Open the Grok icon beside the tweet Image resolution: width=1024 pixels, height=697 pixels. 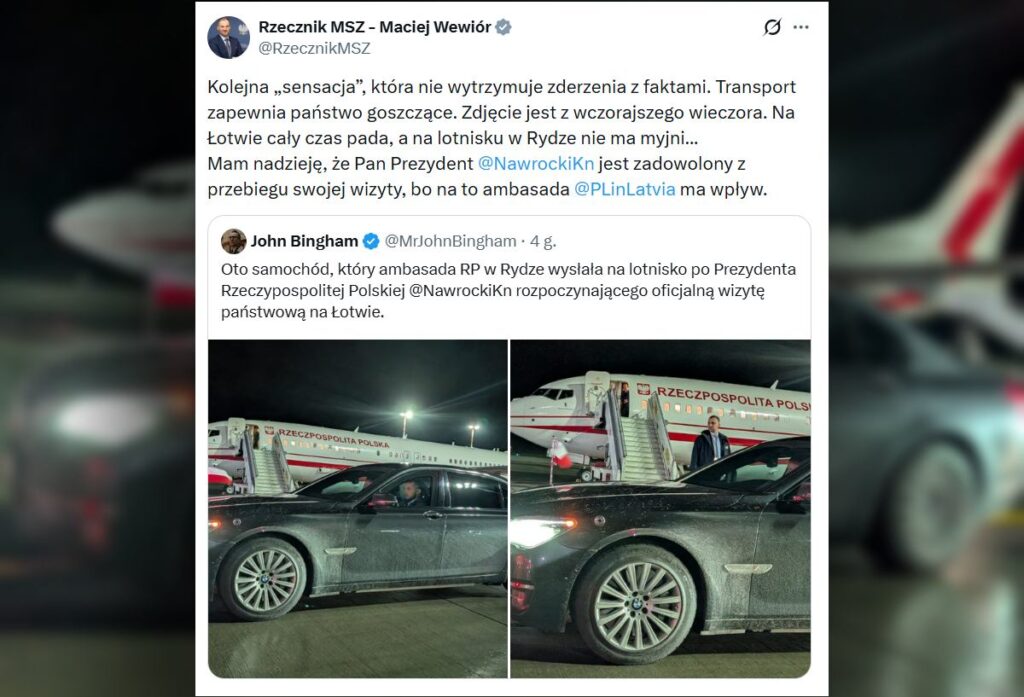(772, 27)
